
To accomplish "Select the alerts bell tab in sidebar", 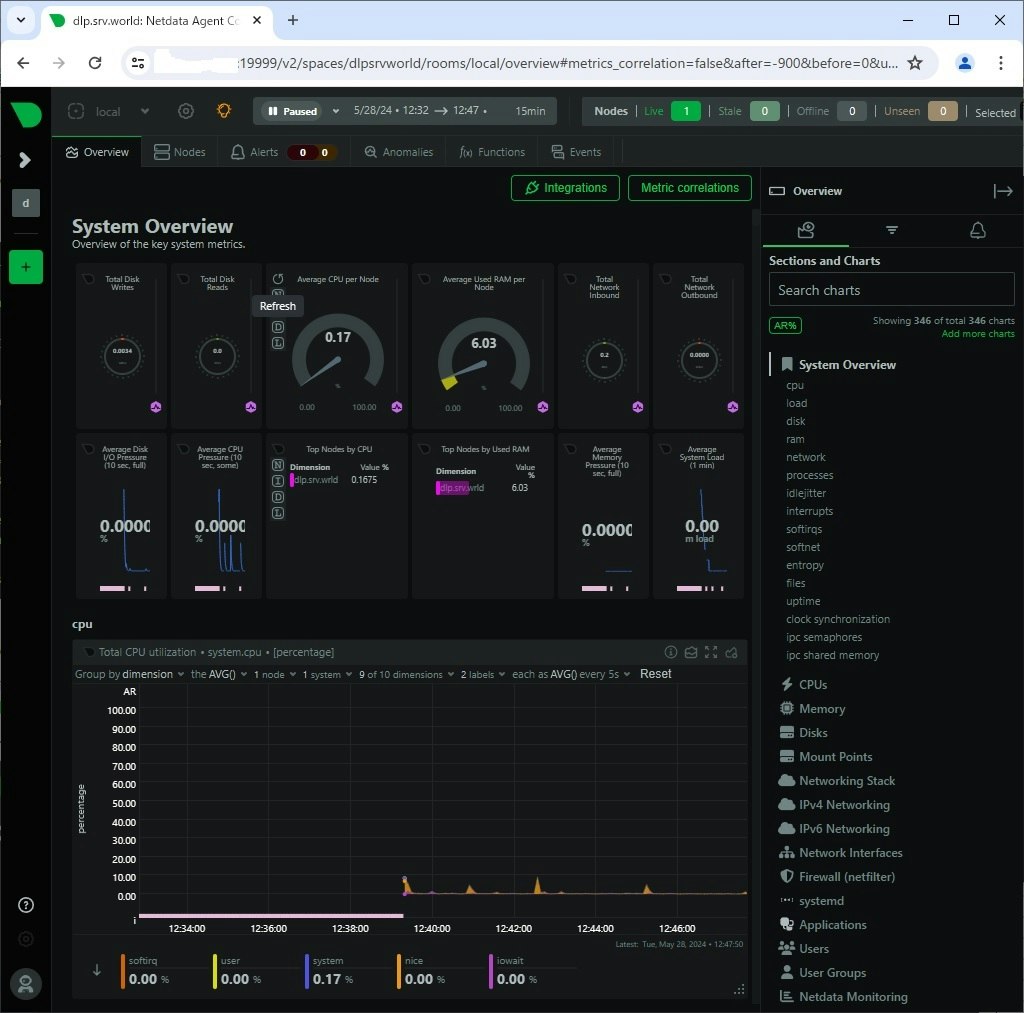I will (x=977, y=230).
